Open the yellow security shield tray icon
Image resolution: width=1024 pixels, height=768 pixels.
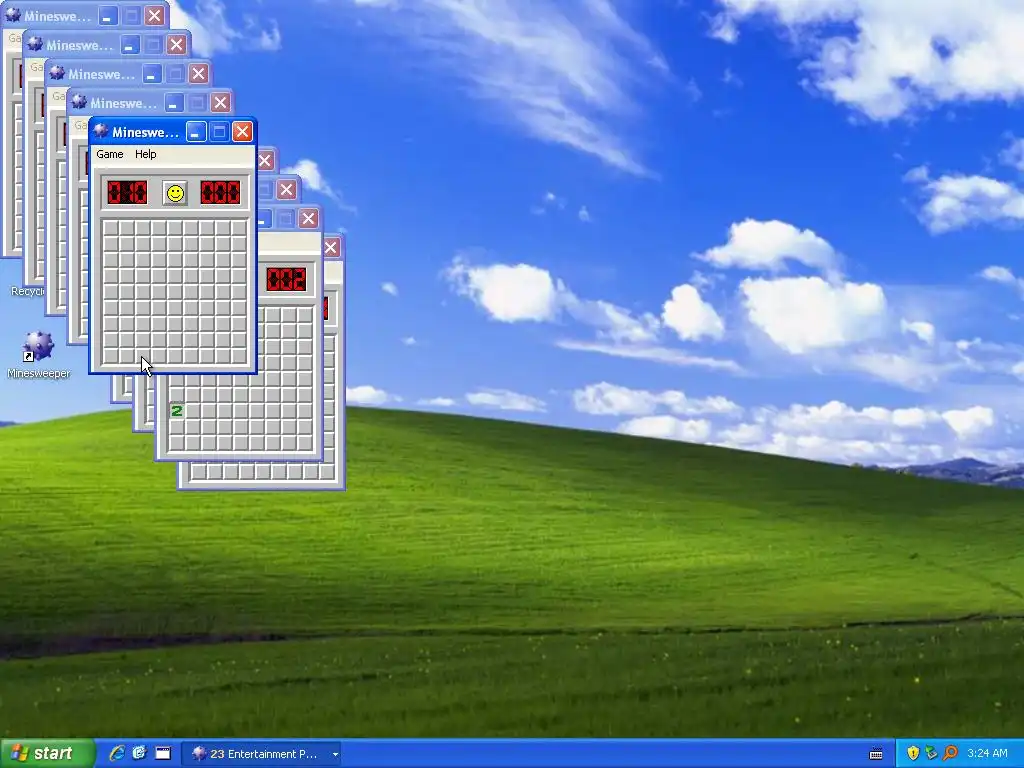913,753
